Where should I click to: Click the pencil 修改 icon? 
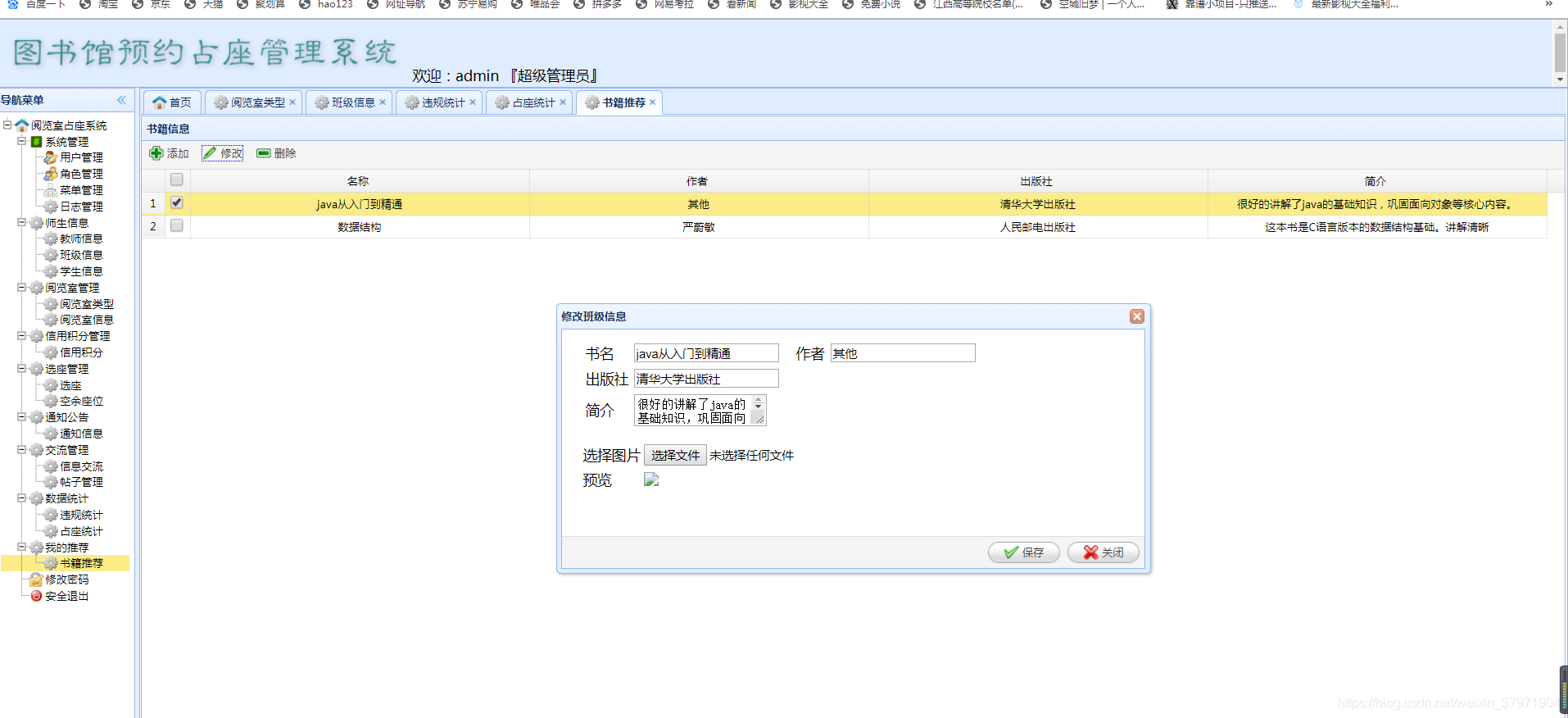[211, 153]
